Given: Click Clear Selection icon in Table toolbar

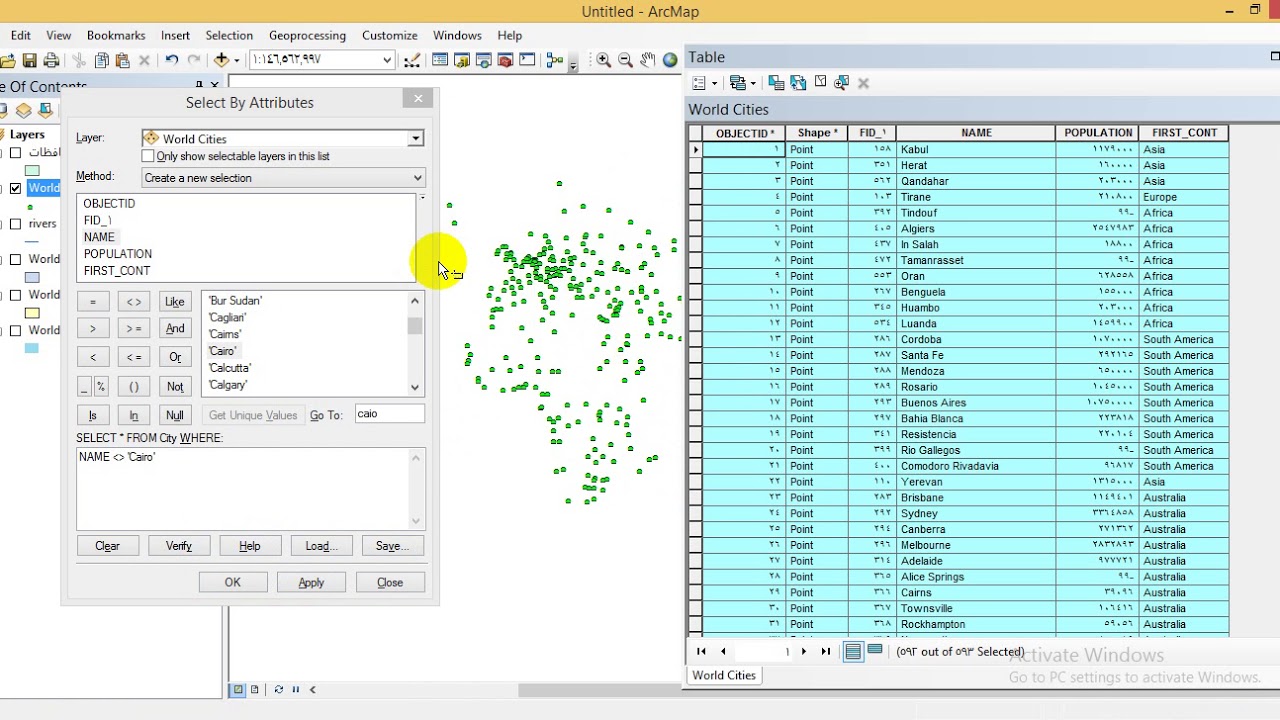Looking at the screenshot, I should (820, 83).
